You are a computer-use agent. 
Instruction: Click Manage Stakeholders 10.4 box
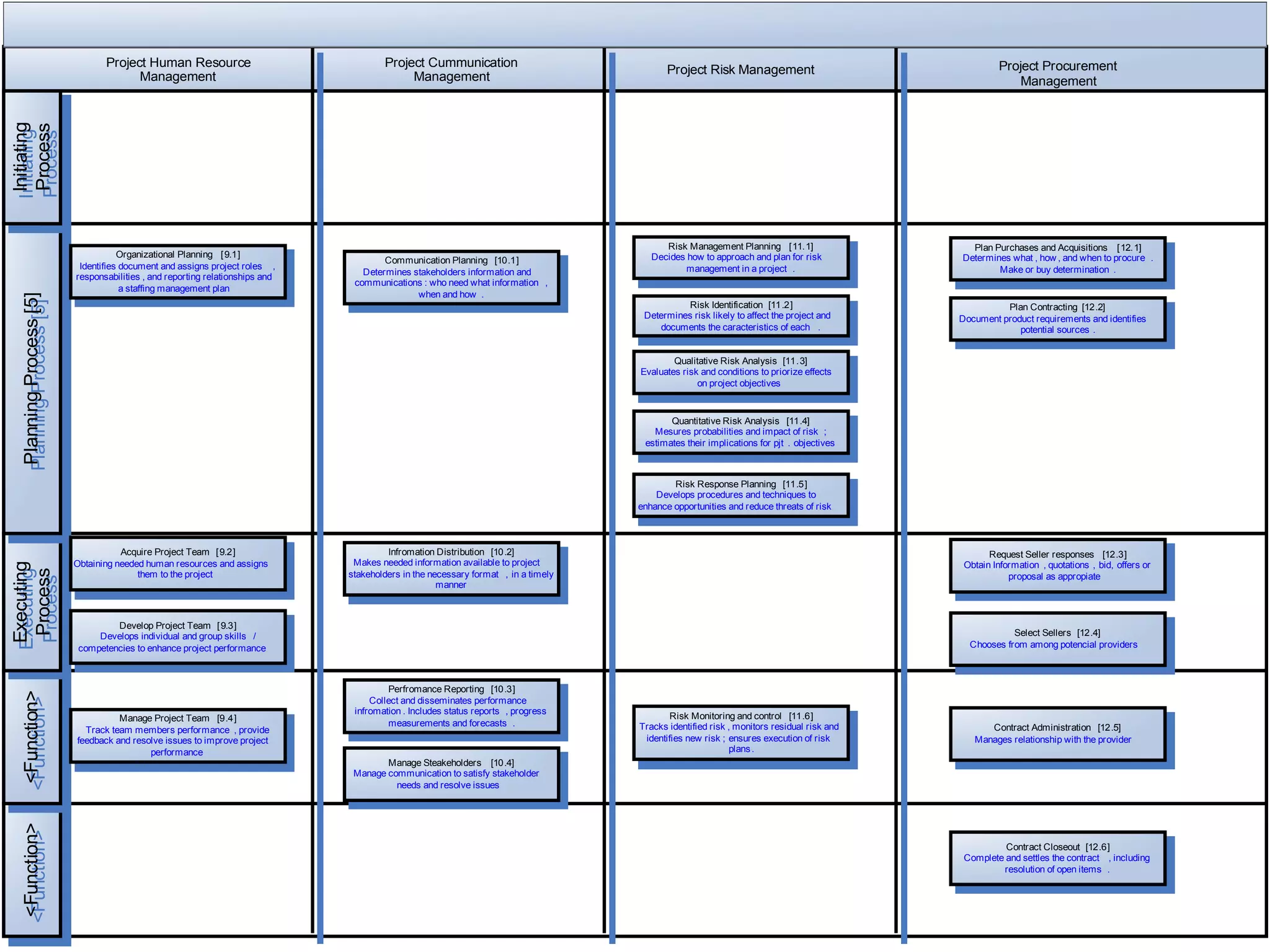click(x=451, y=773)
